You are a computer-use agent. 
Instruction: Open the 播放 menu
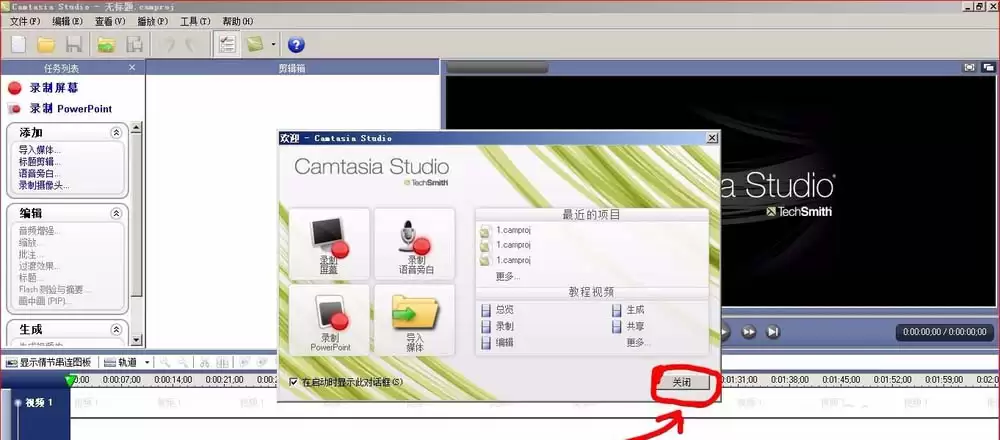pos(152,21)
